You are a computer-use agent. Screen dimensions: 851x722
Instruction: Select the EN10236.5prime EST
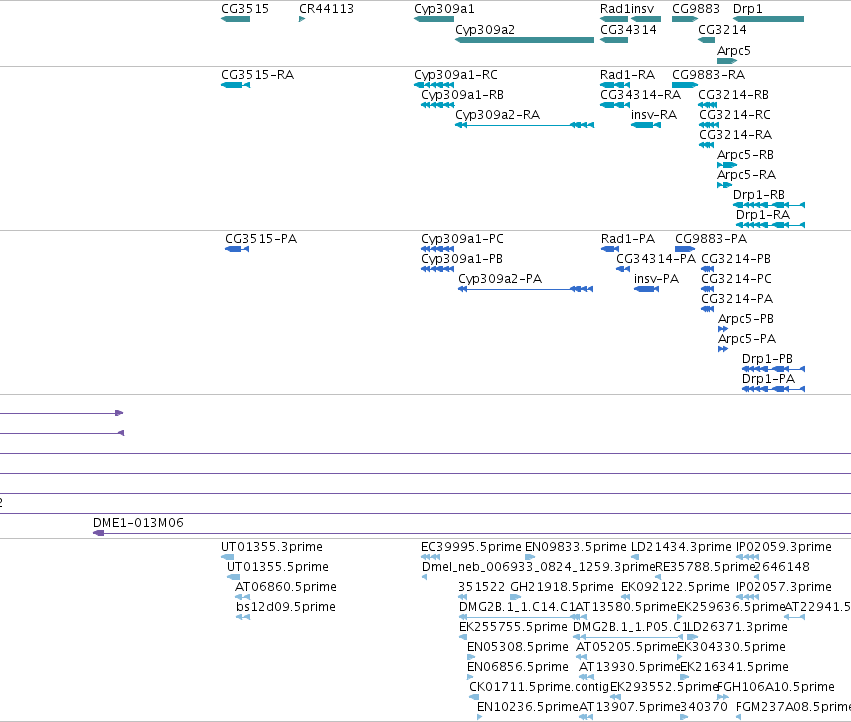(528, 707)
